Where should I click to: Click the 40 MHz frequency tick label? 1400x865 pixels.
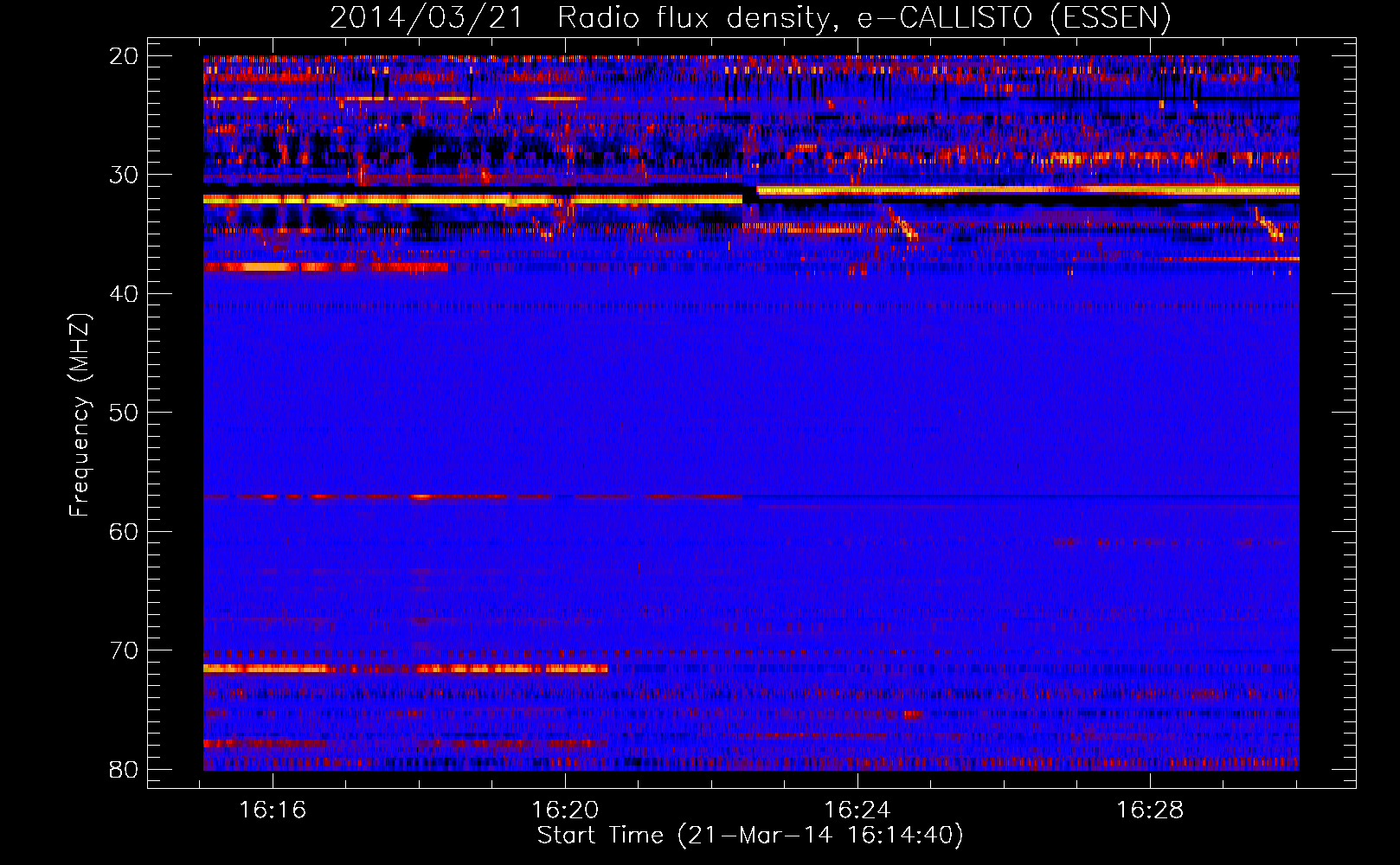(124, 294)
